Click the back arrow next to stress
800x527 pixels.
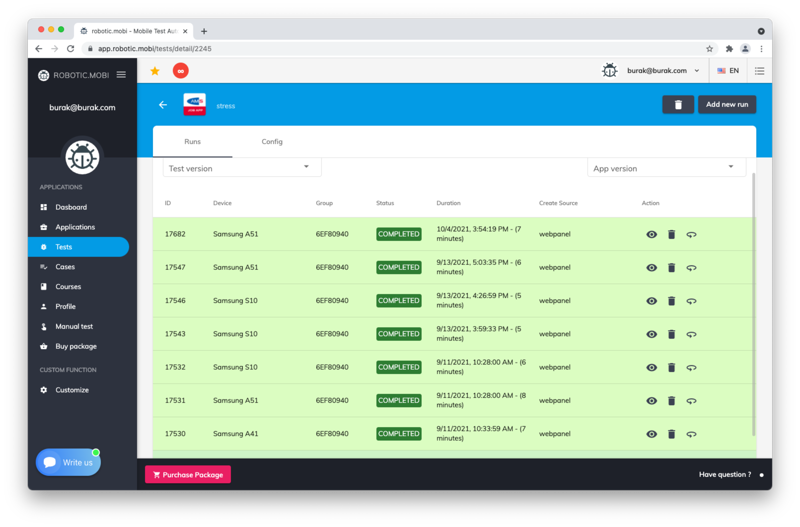point(163,105)
